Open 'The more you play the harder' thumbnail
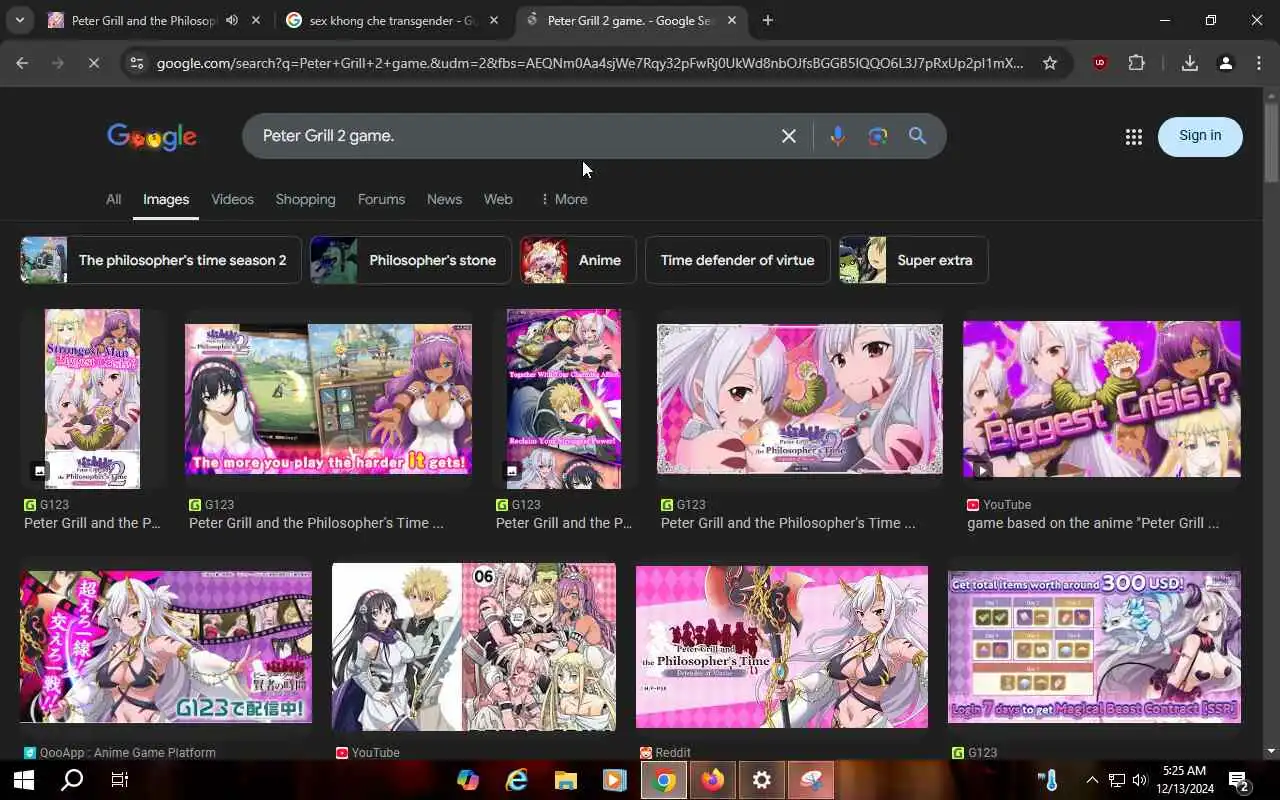 [328, 399]
